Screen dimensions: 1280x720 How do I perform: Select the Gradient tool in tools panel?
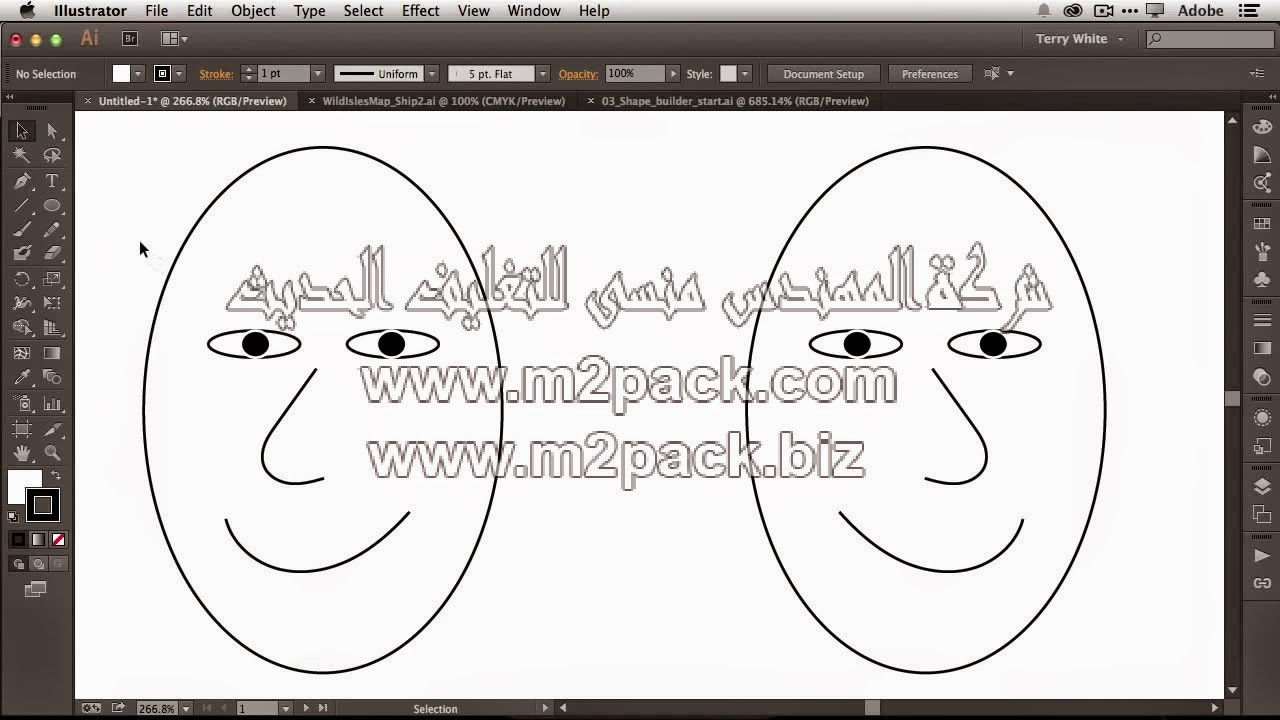pyautogui.click(x=52, y=353)
